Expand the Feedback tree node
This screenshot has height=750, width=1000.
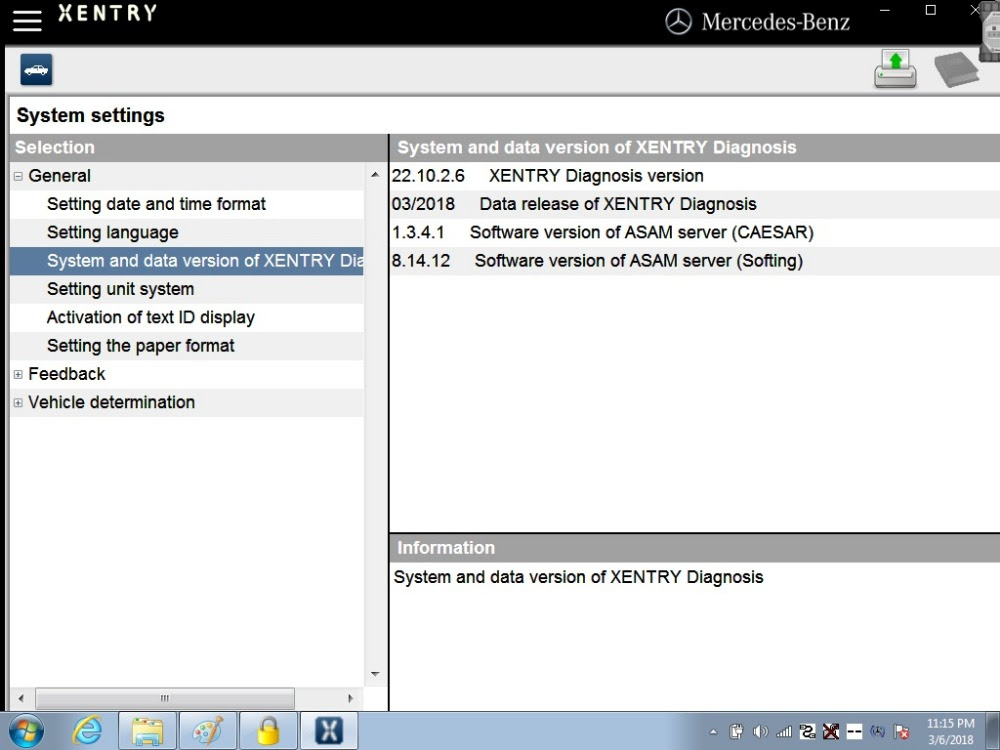click(18, 374)
